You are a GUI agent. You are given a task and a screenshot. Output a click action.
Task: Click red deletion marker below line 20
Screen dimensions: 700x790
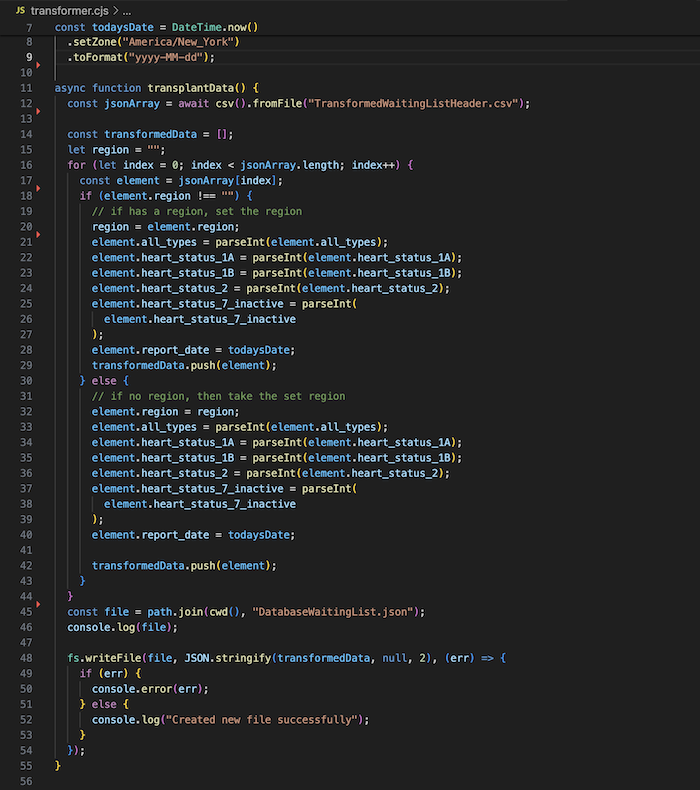point(38,235)
